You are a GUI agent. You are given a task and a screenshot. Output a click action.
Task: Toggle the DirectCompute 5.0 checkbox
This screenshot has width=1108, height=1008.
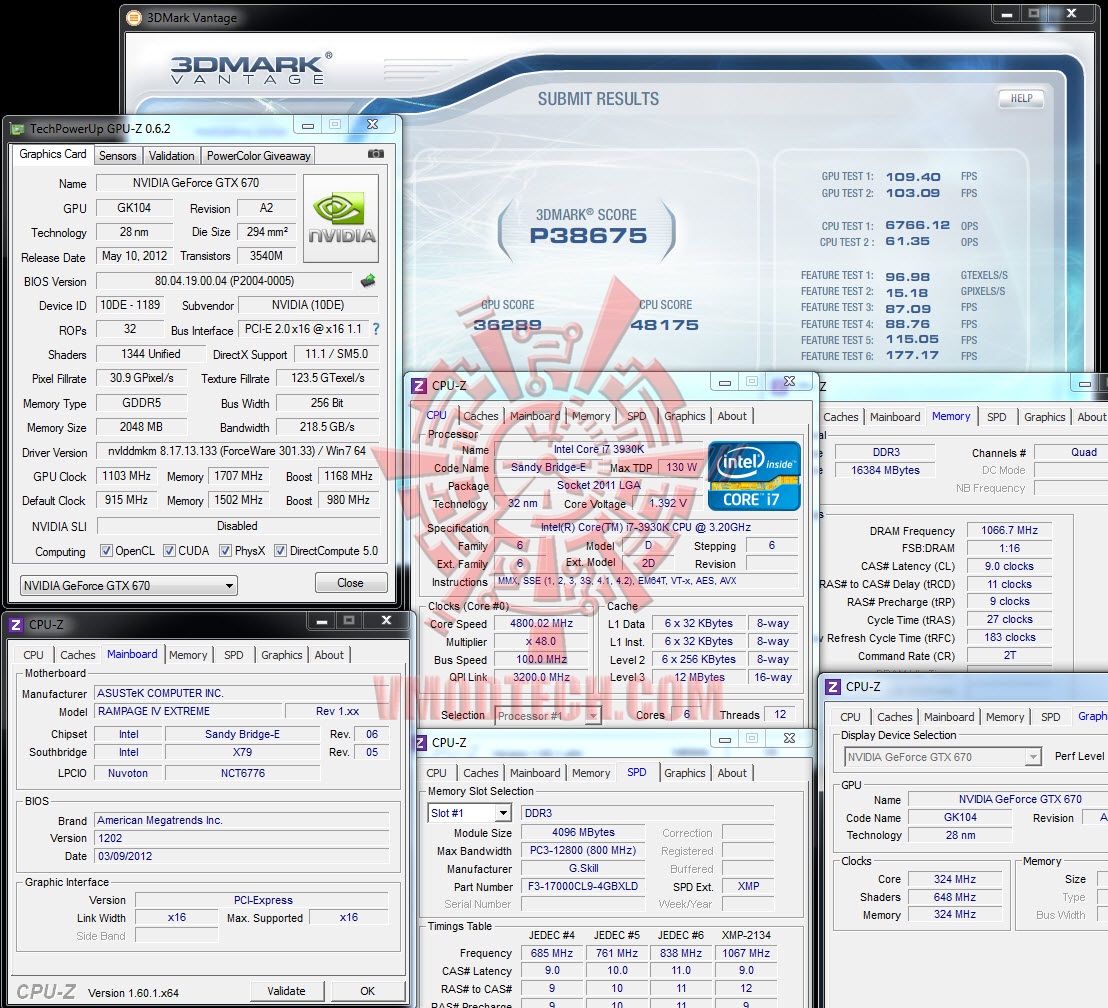tap(281, 551)
